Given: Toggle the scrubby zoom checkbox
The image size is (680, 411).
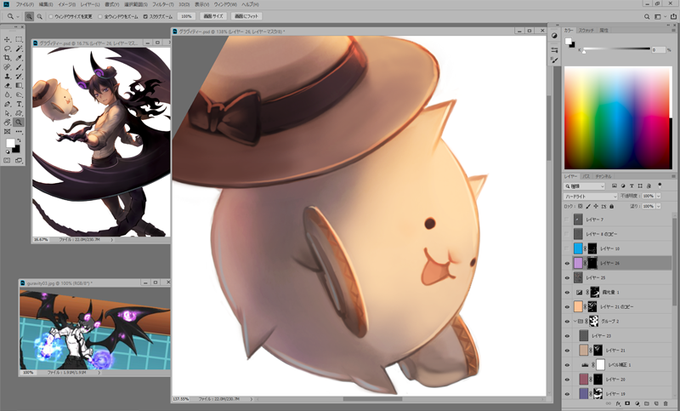Looking at the screenshot, I should [x=145, y=16].
